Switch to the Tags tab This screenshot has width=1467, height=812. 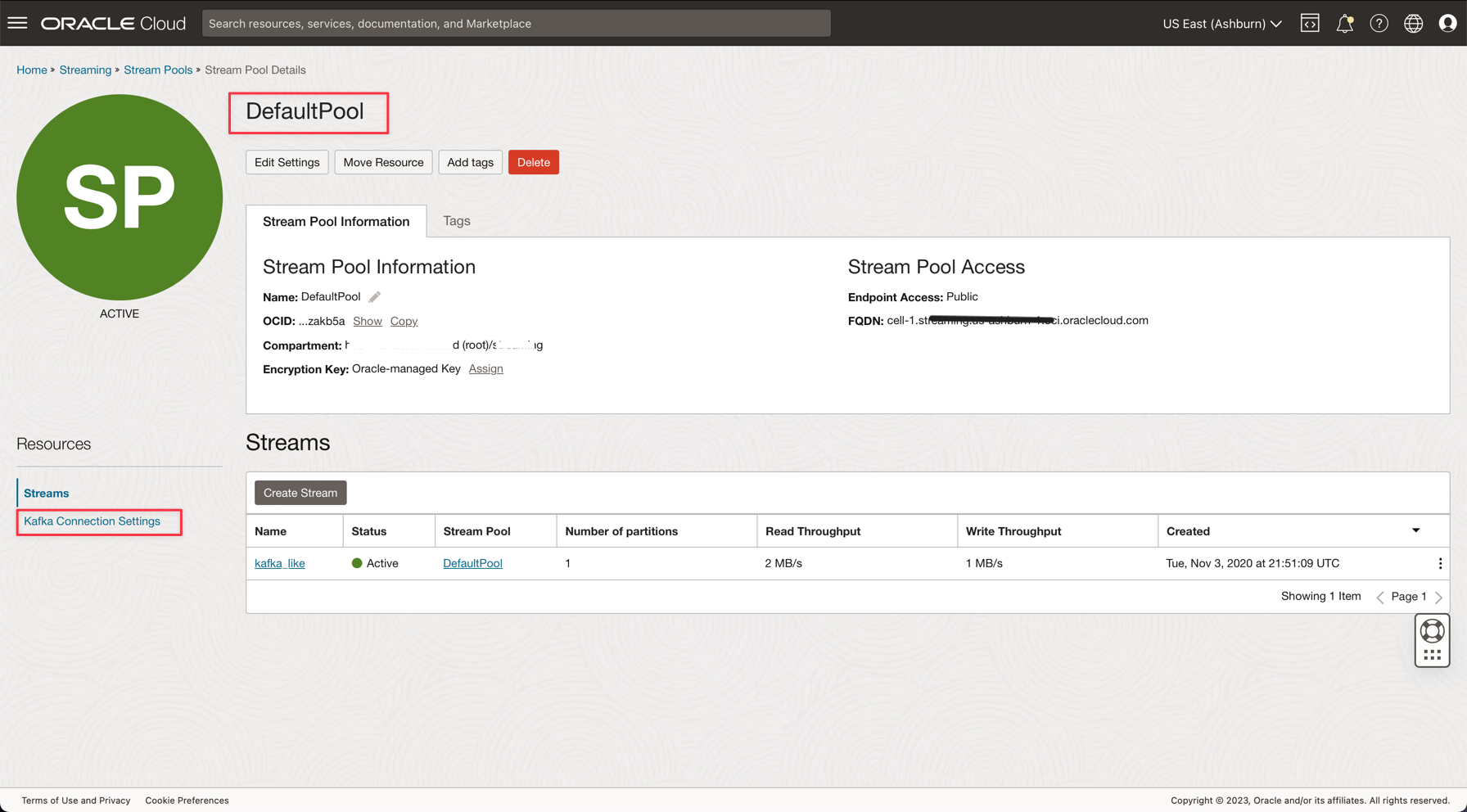[x=456, y=221]
